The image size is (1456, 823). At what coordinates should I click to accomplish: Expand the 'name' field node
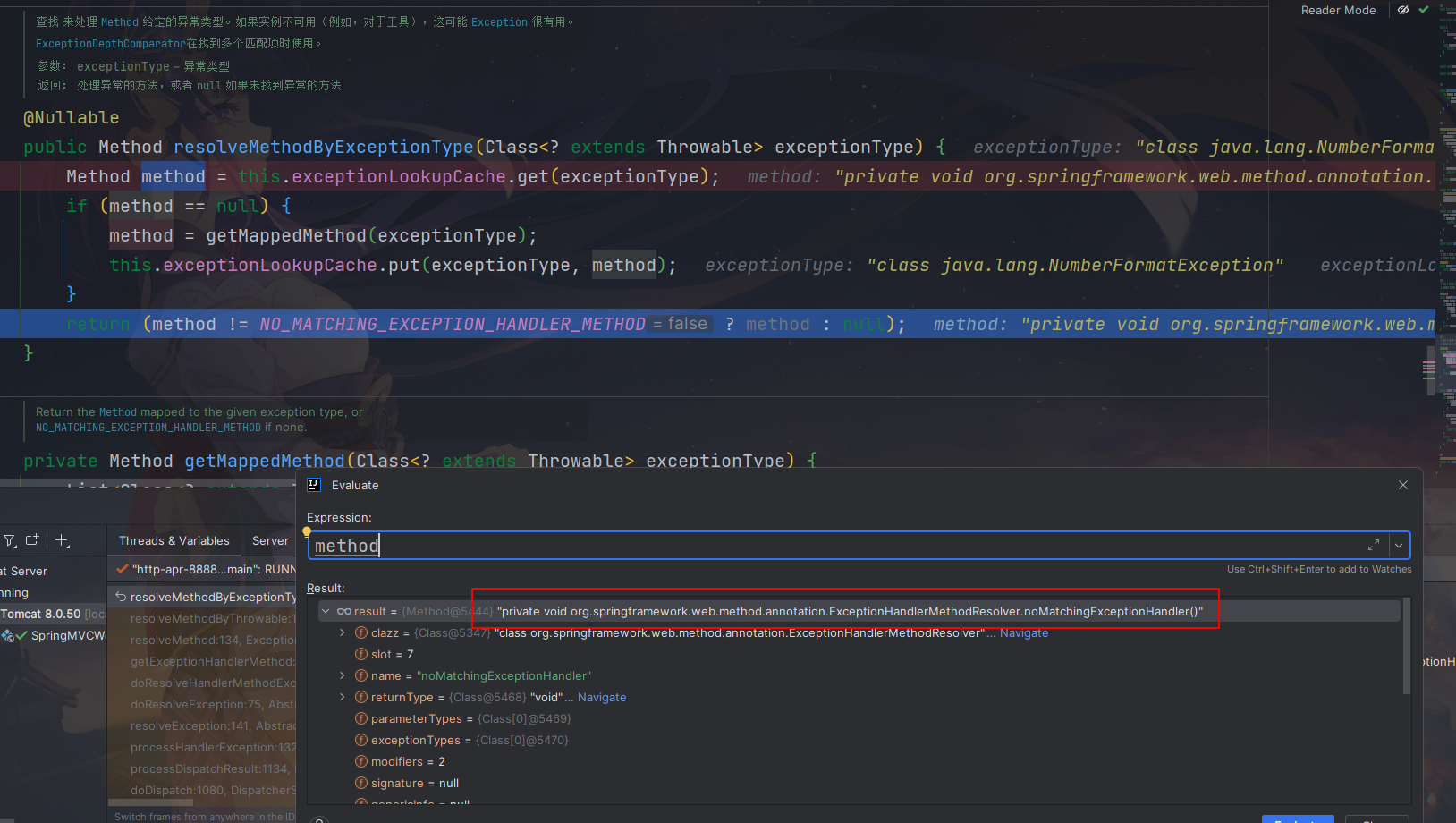point(343,675)
